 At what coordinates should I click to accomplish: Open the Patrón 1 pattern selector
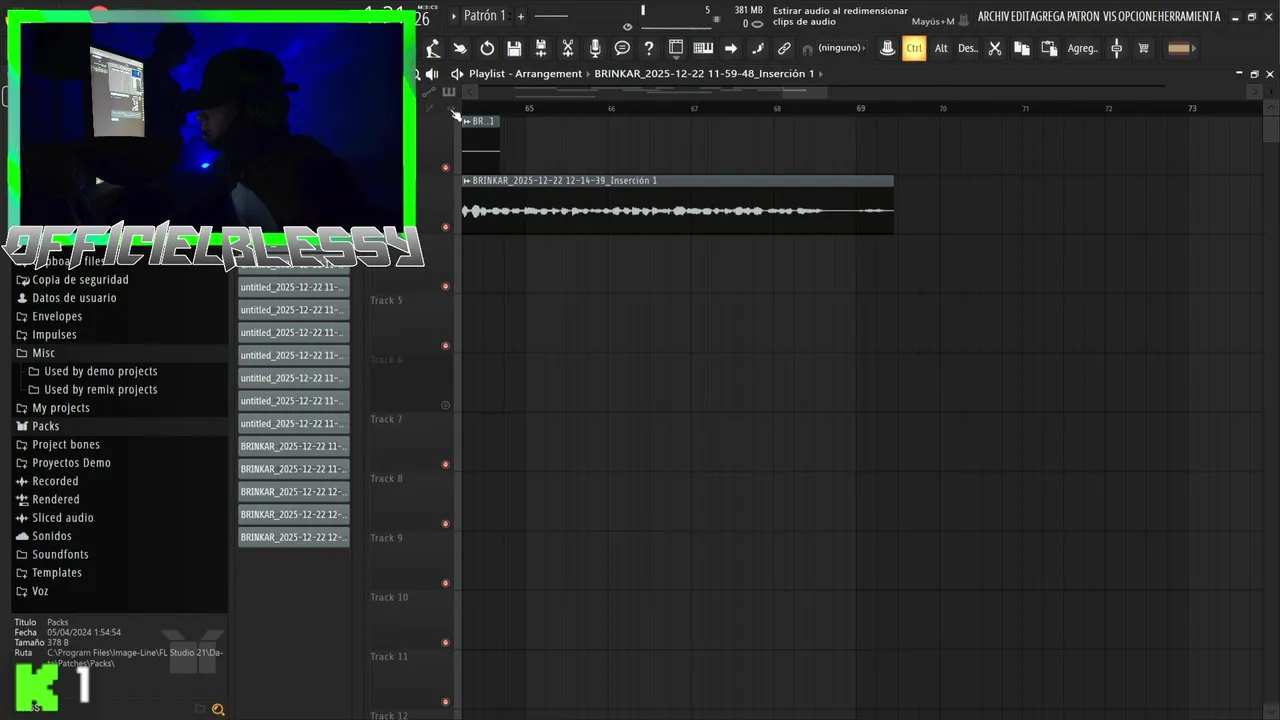click(485, 16)
